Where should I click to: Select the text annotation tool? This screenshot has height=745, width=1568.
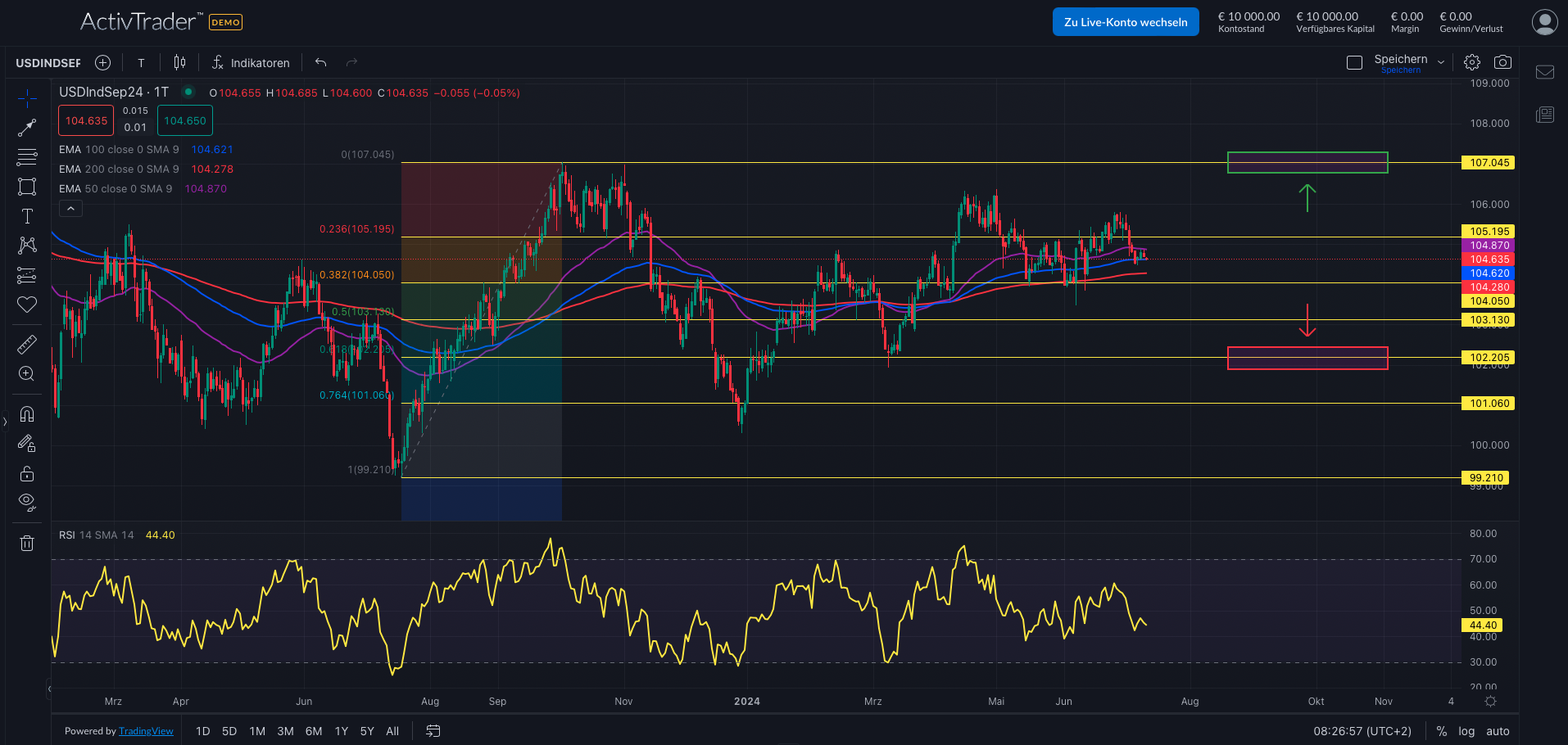pyautogui.click(x=27, y=216)
